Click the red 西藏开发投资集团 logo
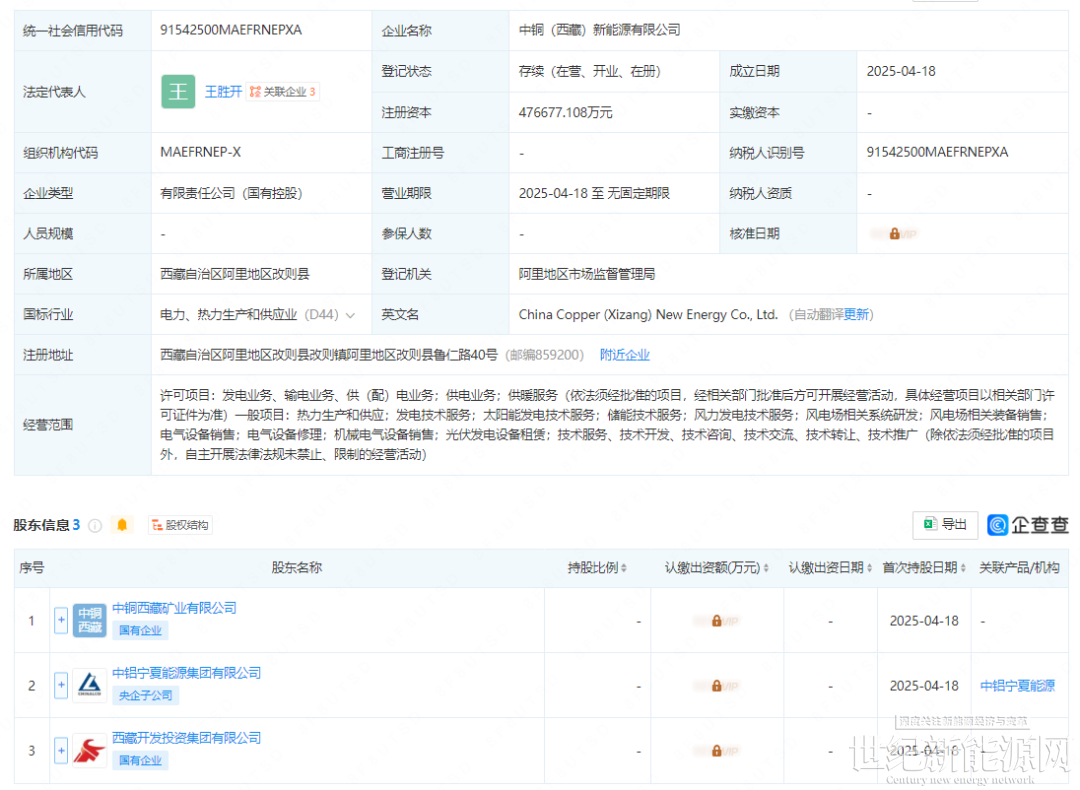 tap(90, 750)
